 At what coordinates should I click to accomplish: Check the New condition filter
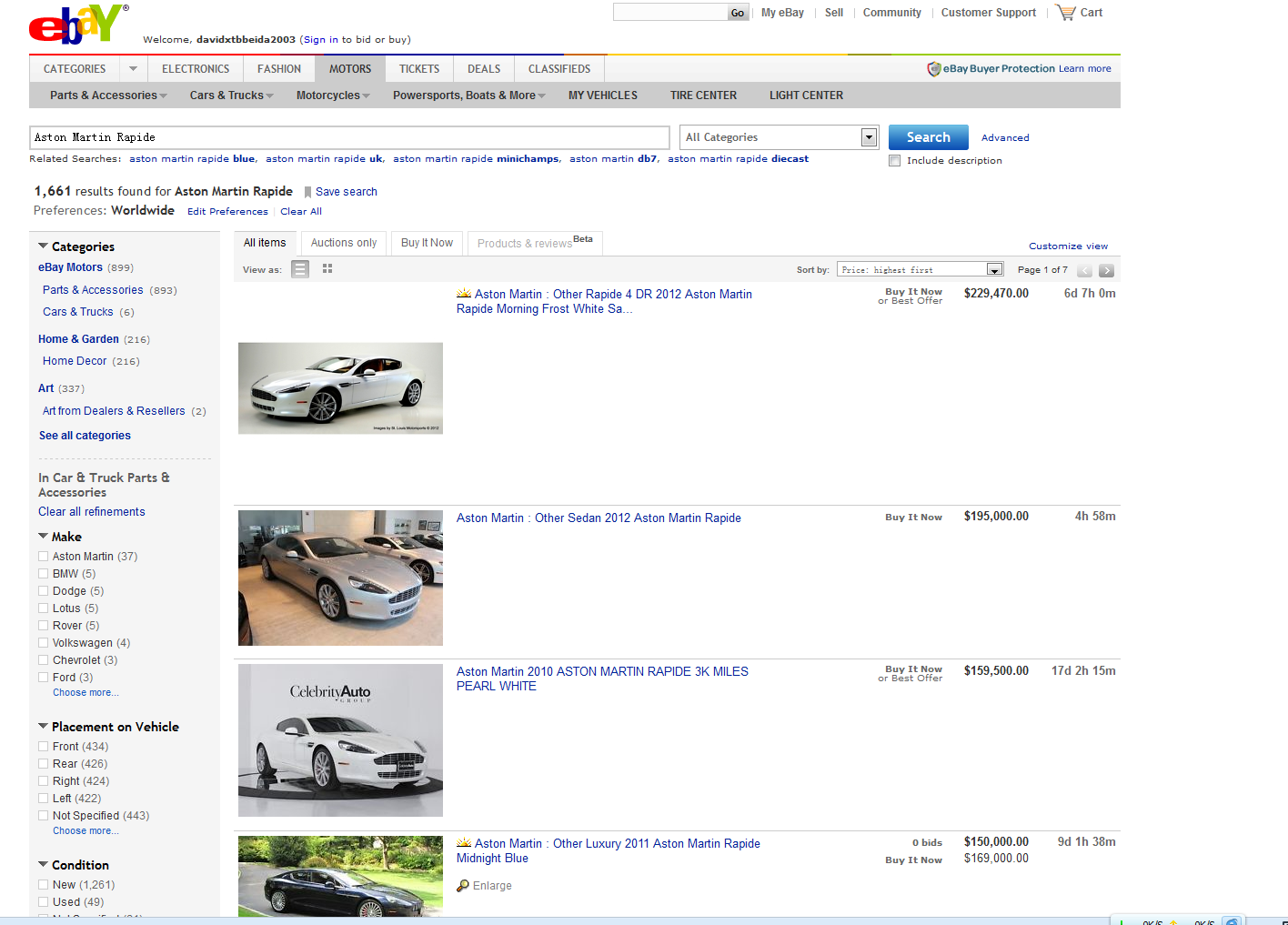click(44, 885)
